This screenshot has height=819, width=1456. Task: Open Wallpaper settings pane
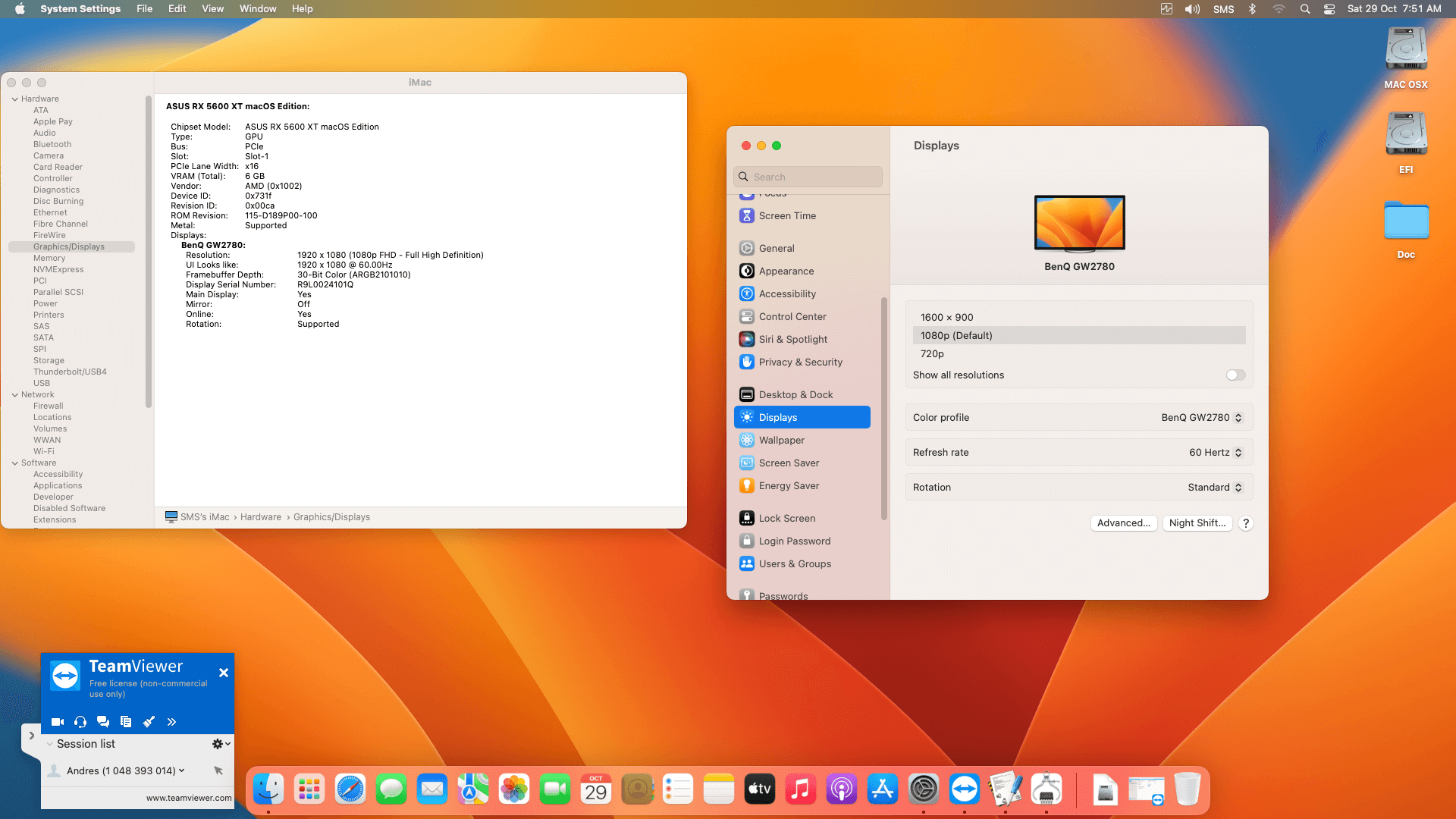(802, 441)
